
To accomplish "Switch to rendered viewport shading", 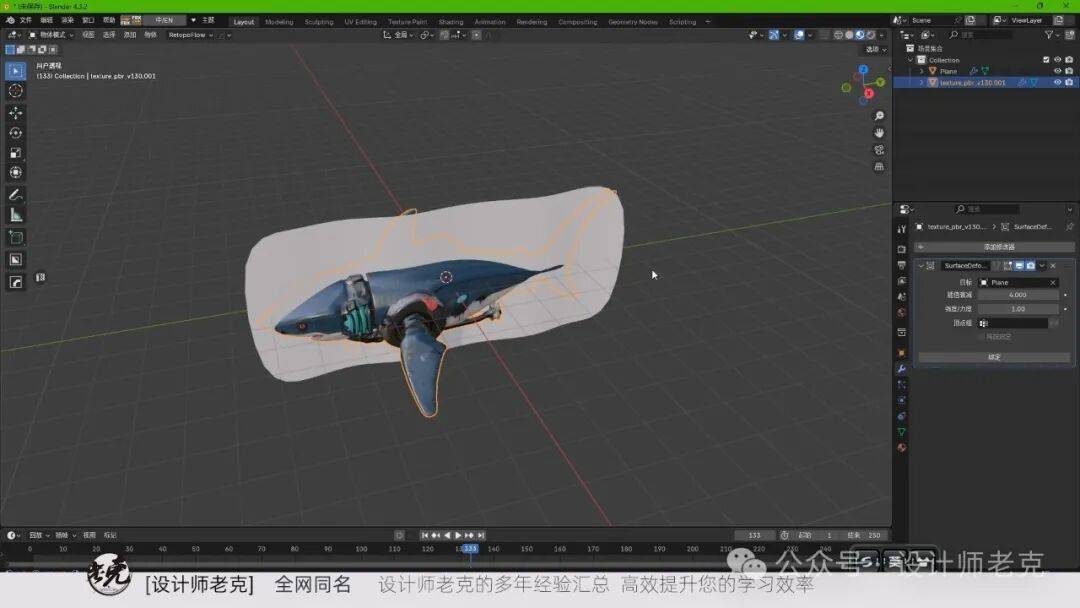I will pyautogui.click(x=871, y=34).
